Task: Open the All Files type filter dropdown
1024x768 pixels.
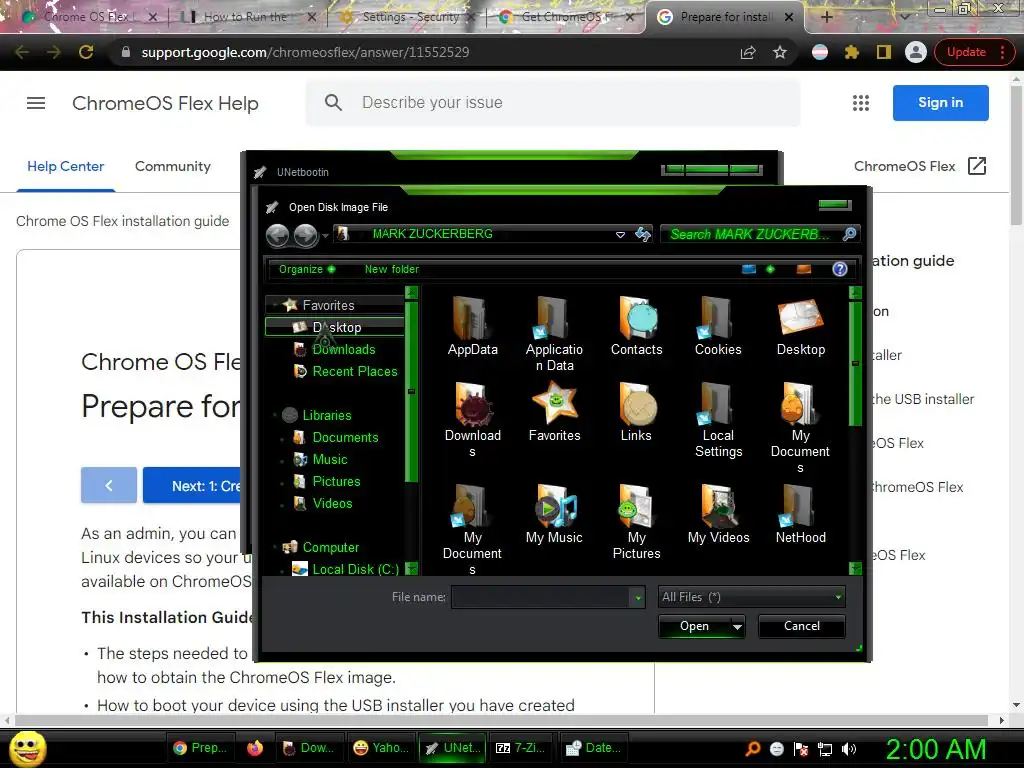Action: pos(838,597)
